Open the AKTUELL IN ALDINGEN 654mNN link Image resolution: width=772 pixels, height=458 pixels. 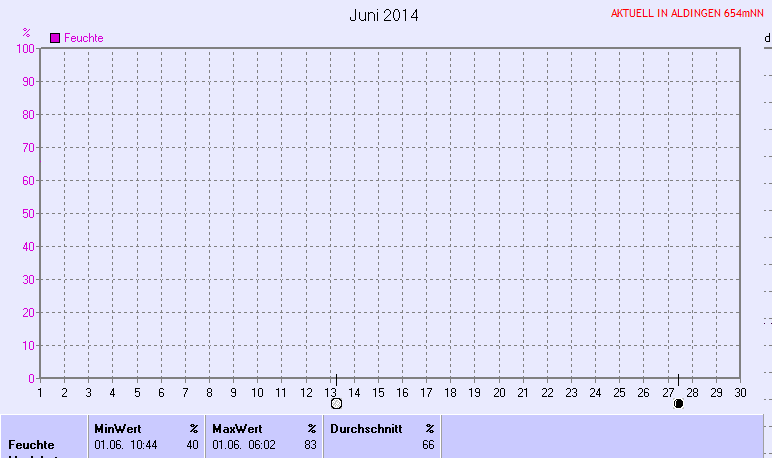point(687,14)
